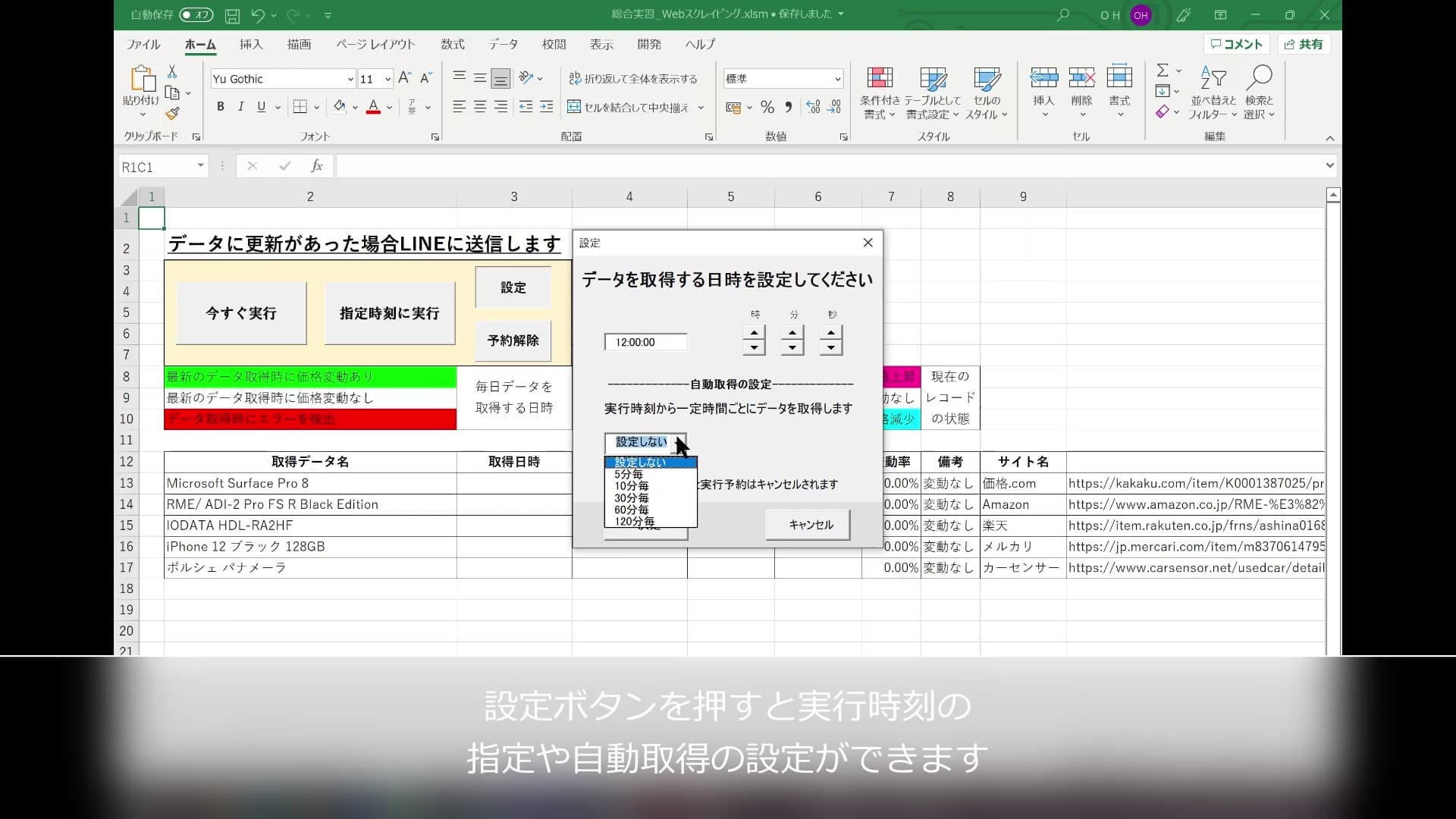This screenshot has width=1456, height=819.
Task: Open the Yu Gothic font name dropdown
Action: pyautogui.click(x=350, y=79)
